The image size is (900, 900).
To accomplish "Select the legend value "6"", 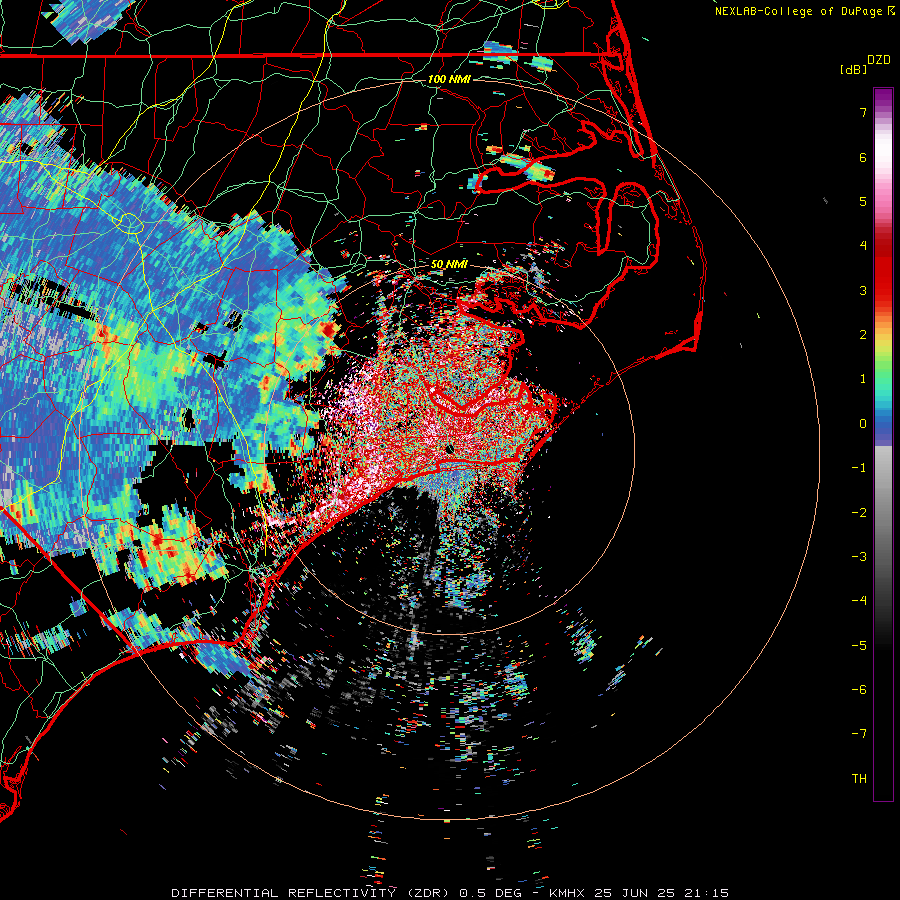I will tap(863, 157).
